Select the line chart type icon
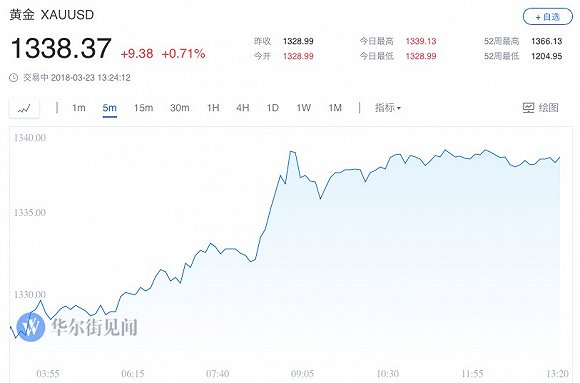Image resolution: width=580 pixels, height=383 pixels. pos(24,108)
